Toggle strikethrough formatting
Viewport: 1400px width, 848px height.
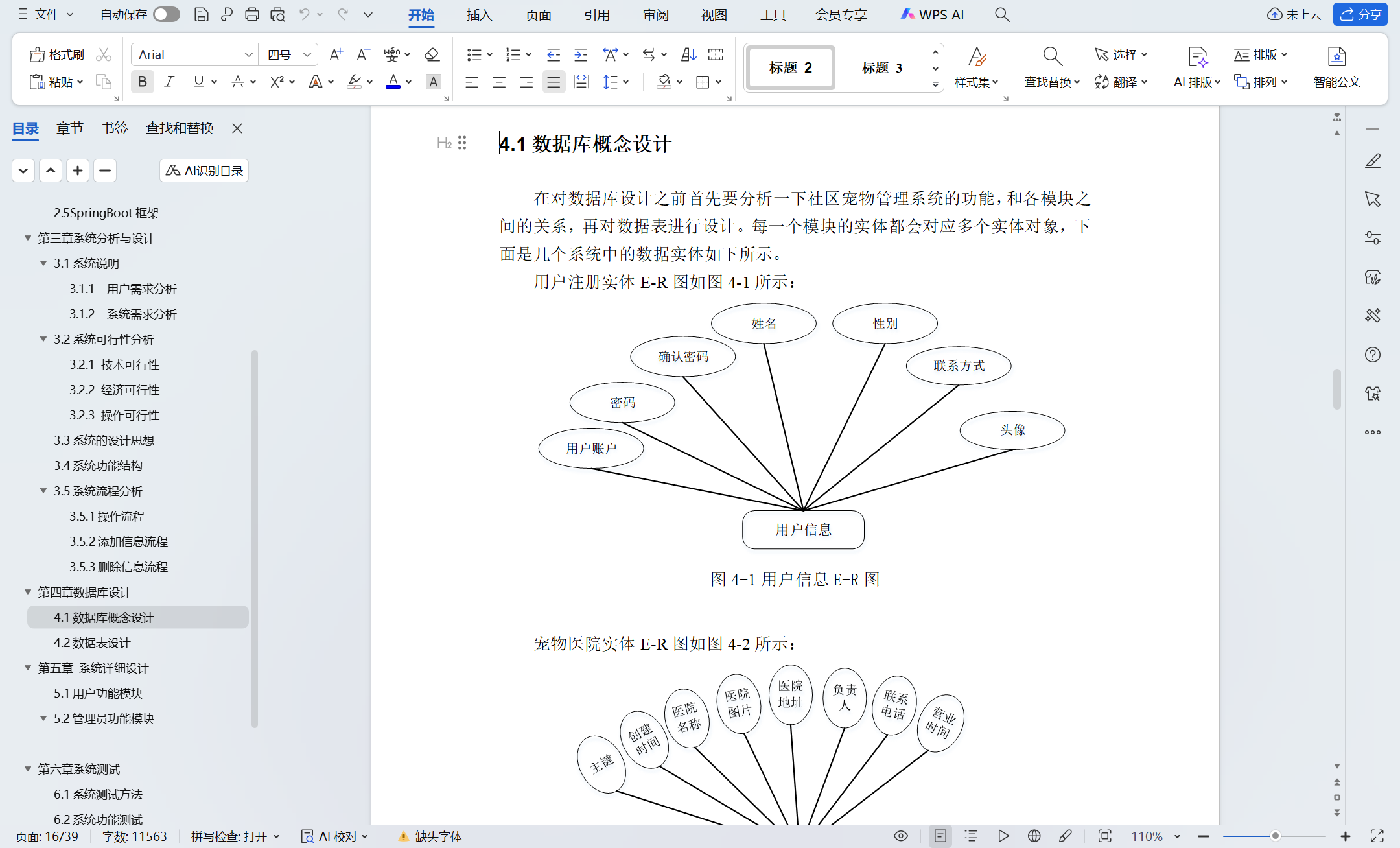pos(238,82)
